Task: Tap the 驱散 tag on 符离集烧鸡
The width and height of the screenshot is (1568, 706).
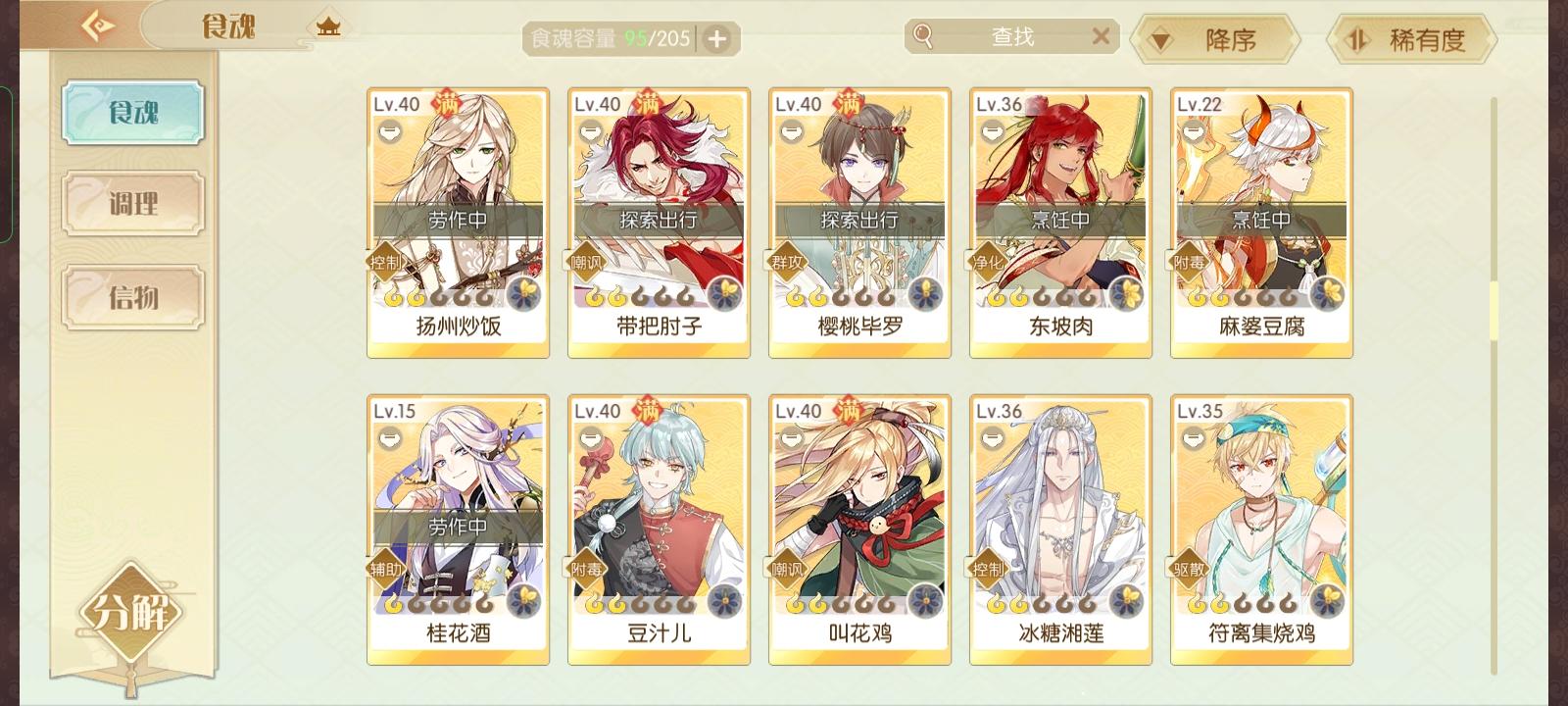Action: click(1189, 569)
